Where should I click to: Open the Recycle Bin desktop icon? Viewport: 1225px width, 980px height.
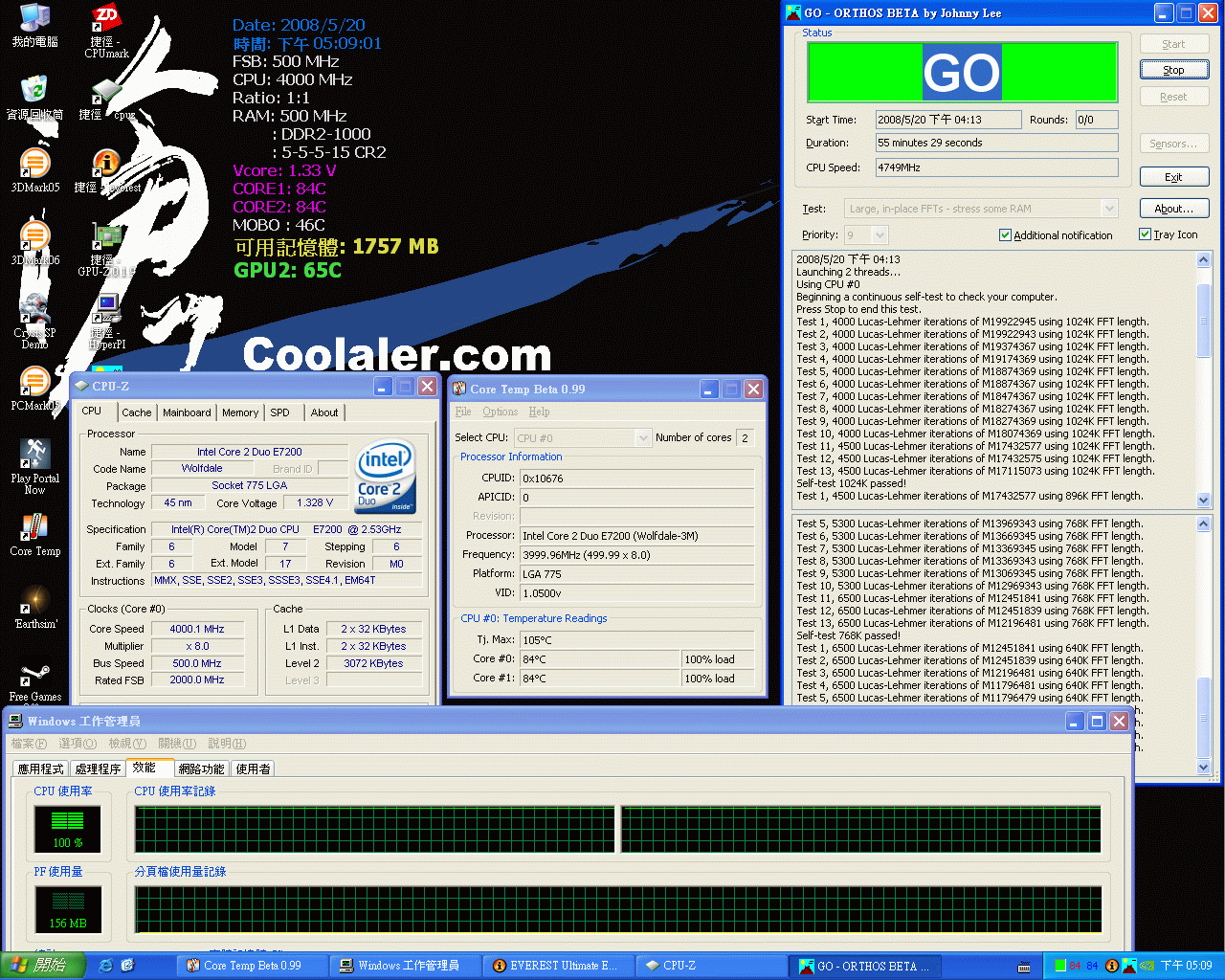tap(34, 99)
